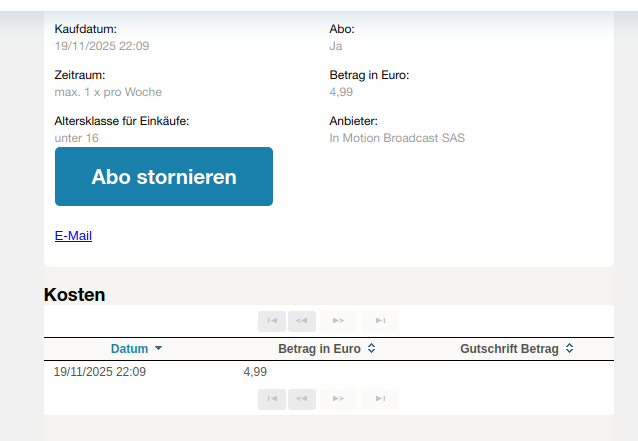Toggle the Datum descending sort arrow
The height and width of the screenshot is (441, 638).
158,349
